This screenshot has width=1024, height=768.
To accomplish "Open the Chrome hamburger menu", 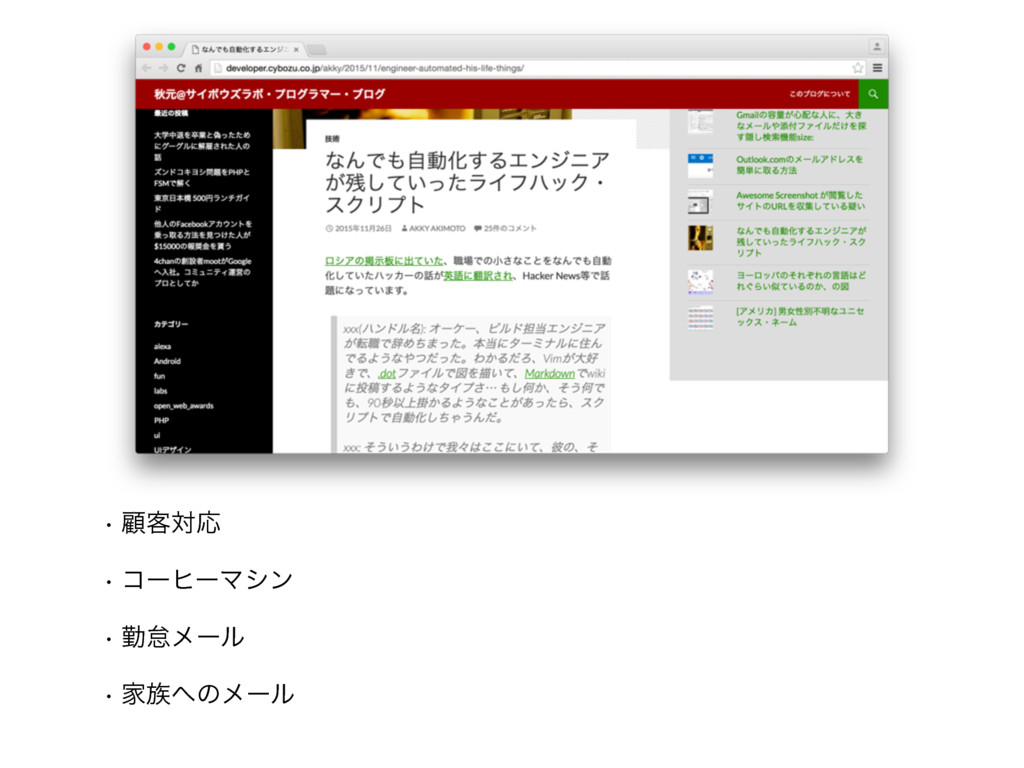I will pyautogui.click(x=878, y=68).
